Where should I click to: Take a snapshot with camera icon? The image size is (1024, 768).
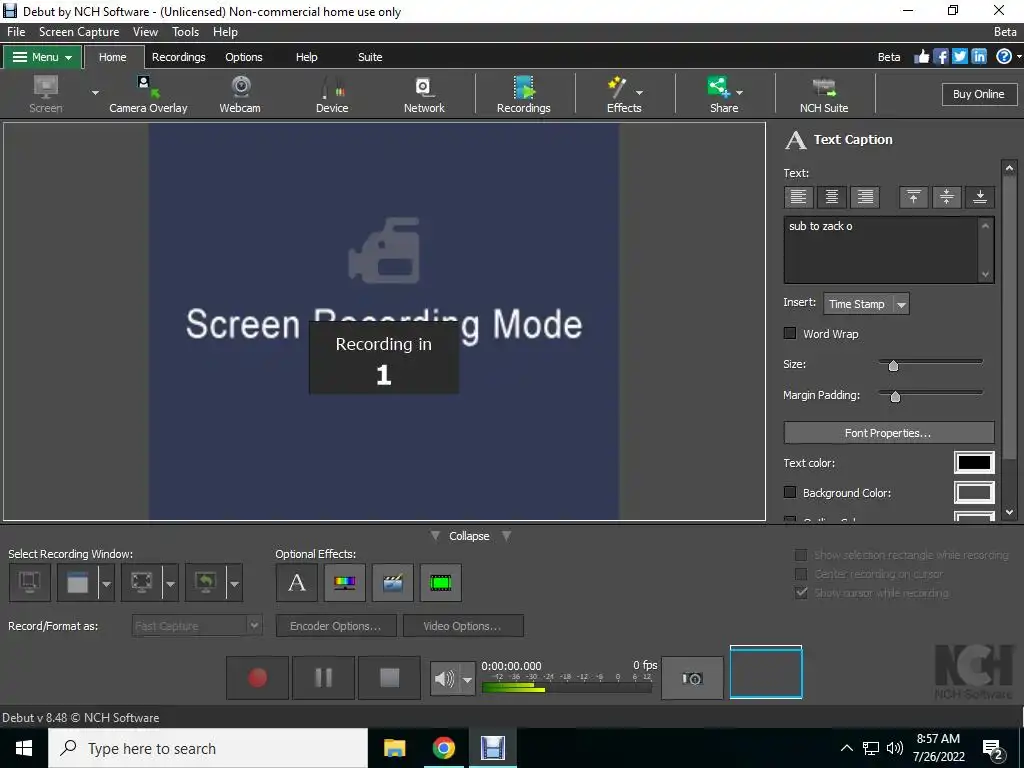pyautogui.click(x=692, y=678)
